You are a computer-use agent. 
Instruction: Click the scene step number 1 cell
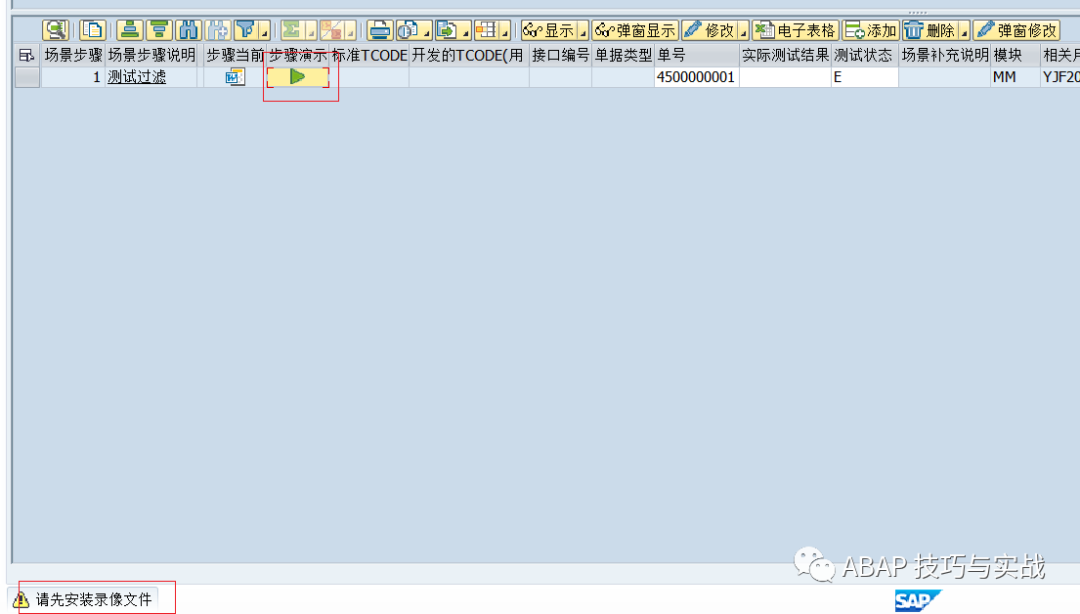[73, 77]
